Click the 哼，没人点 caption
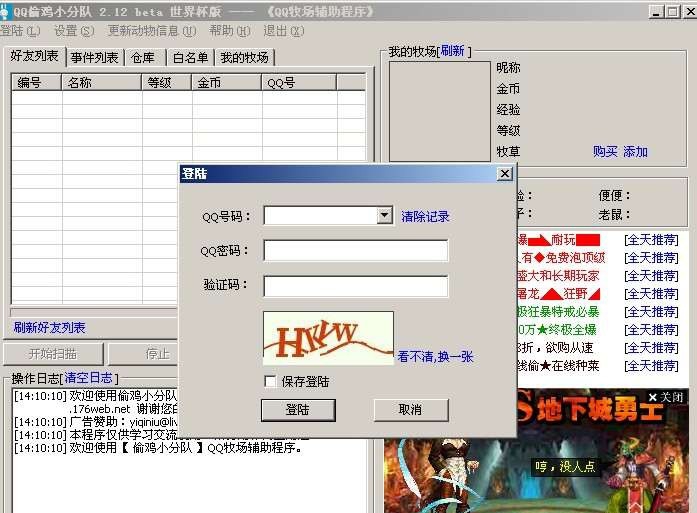697x513 pixels. (x=565, y=466)
